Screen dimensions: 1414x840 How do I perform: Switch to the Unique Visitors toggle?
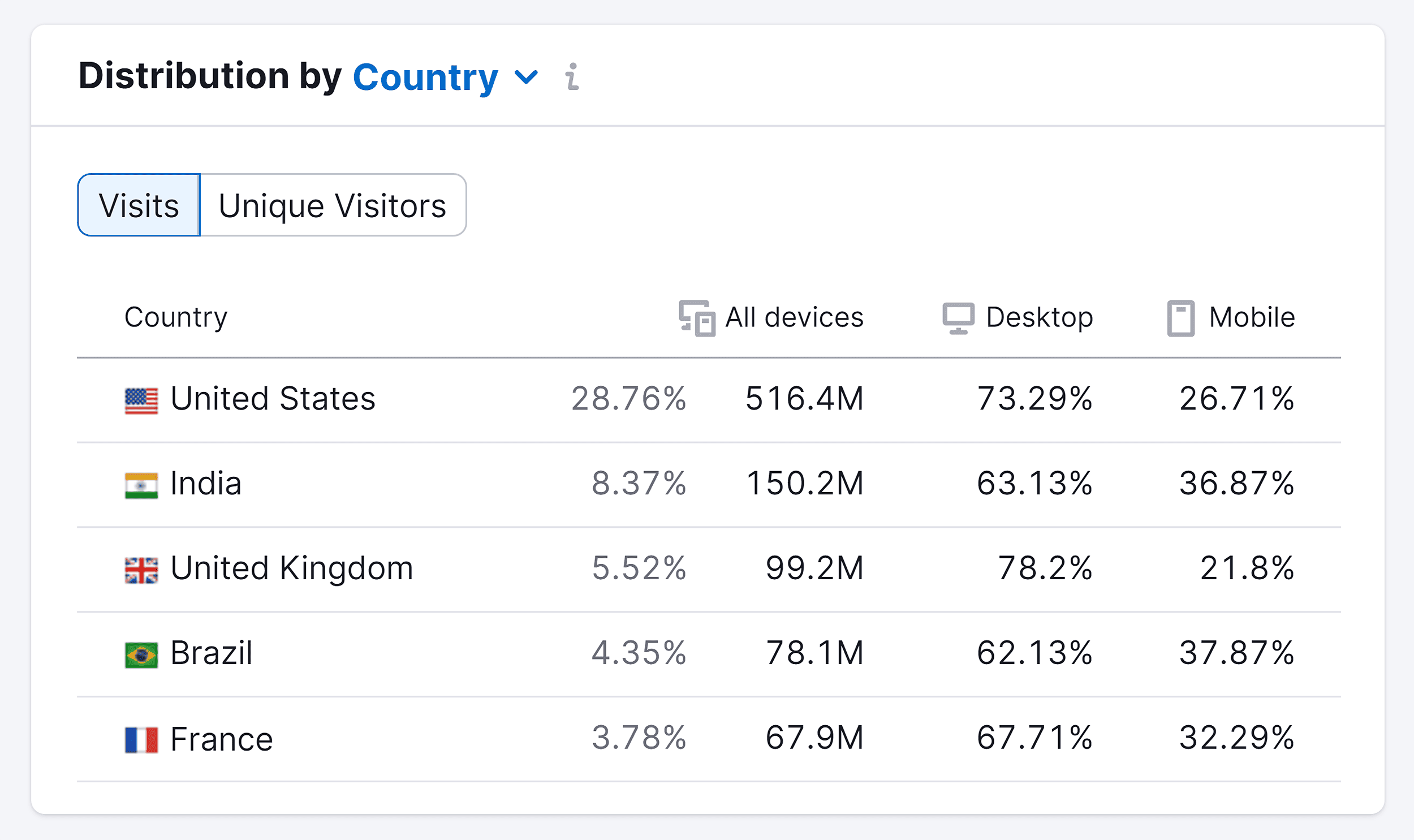[333, 205]
